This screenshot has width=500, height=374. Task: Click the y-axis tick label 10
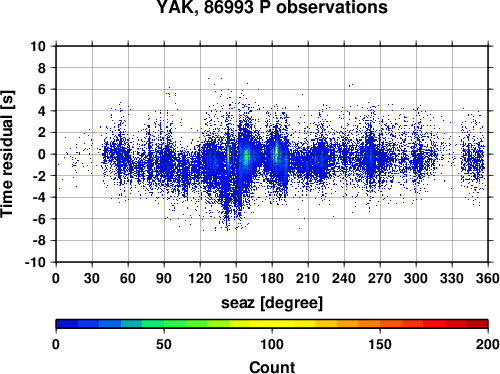click(x=38, y=46)
